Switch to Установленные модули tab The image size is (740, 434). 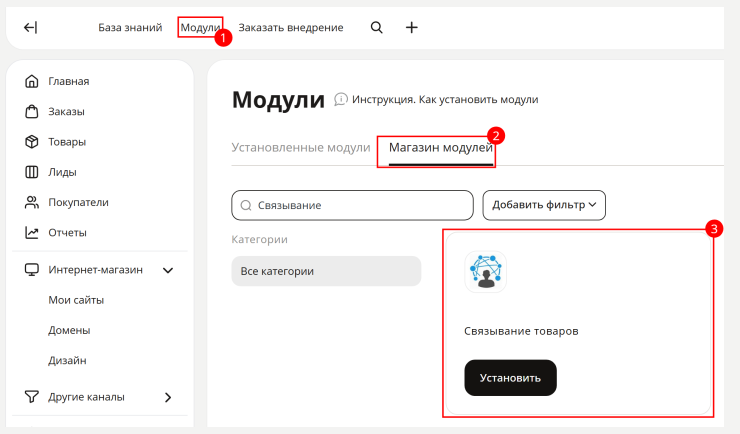tap(301, 148)
